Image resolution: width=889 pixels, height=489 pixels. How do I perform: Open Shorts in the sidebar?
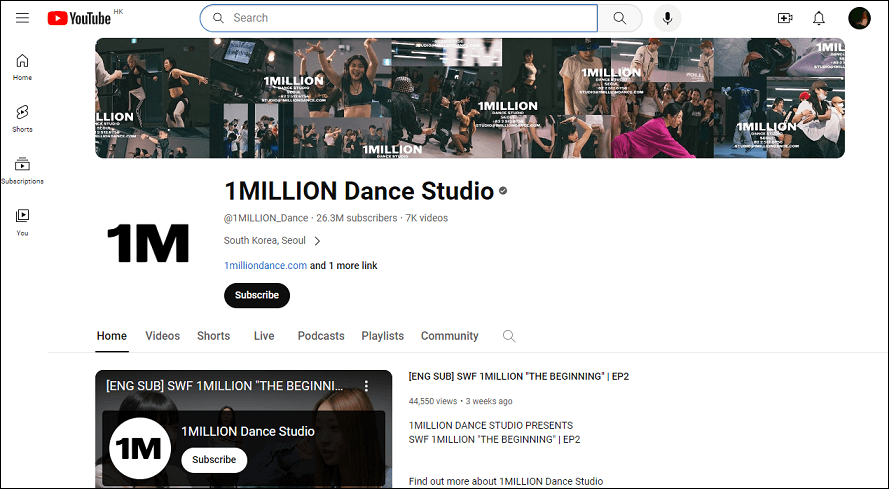click(22, 119)
